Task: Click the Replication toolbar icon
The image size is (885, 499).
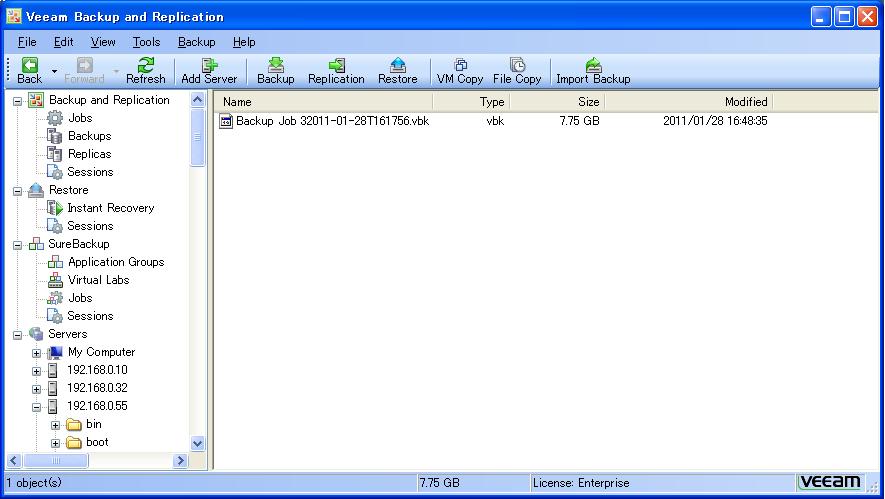Action: 336,71
